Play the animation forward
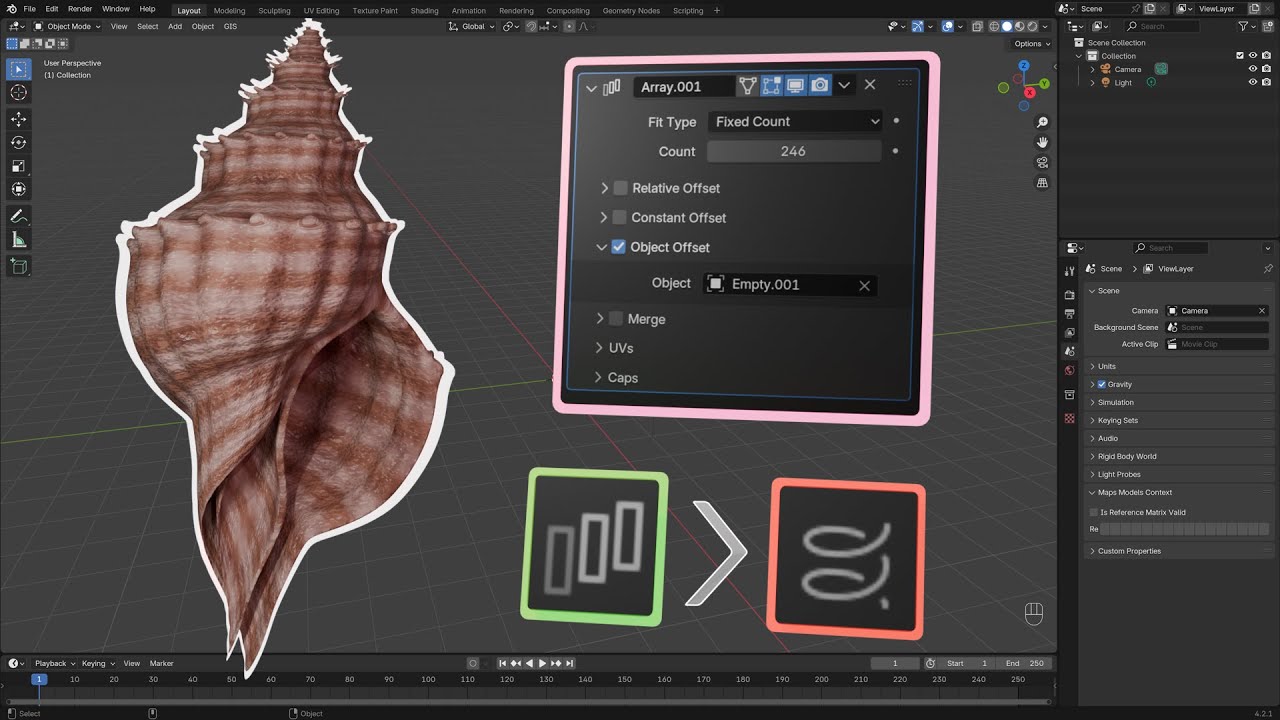 (x=542, y=663)
